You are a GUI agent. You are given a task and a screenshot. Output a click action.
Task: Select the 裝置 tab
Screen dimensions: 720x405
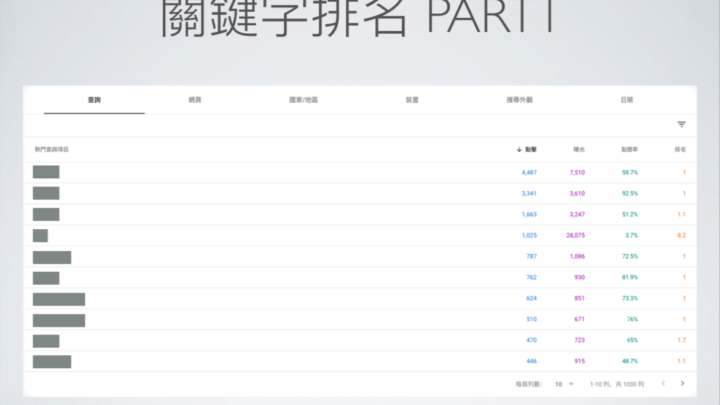[x=410, y=101]
